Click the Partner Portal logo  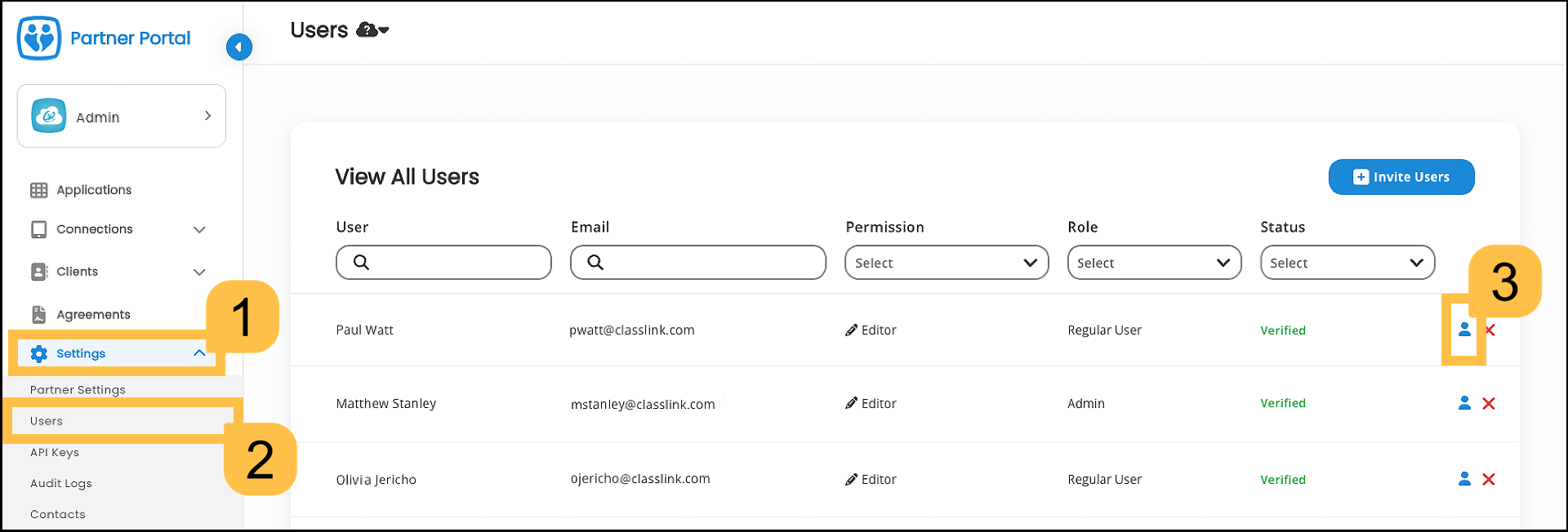pyautogui.click(x=39, y=38)
